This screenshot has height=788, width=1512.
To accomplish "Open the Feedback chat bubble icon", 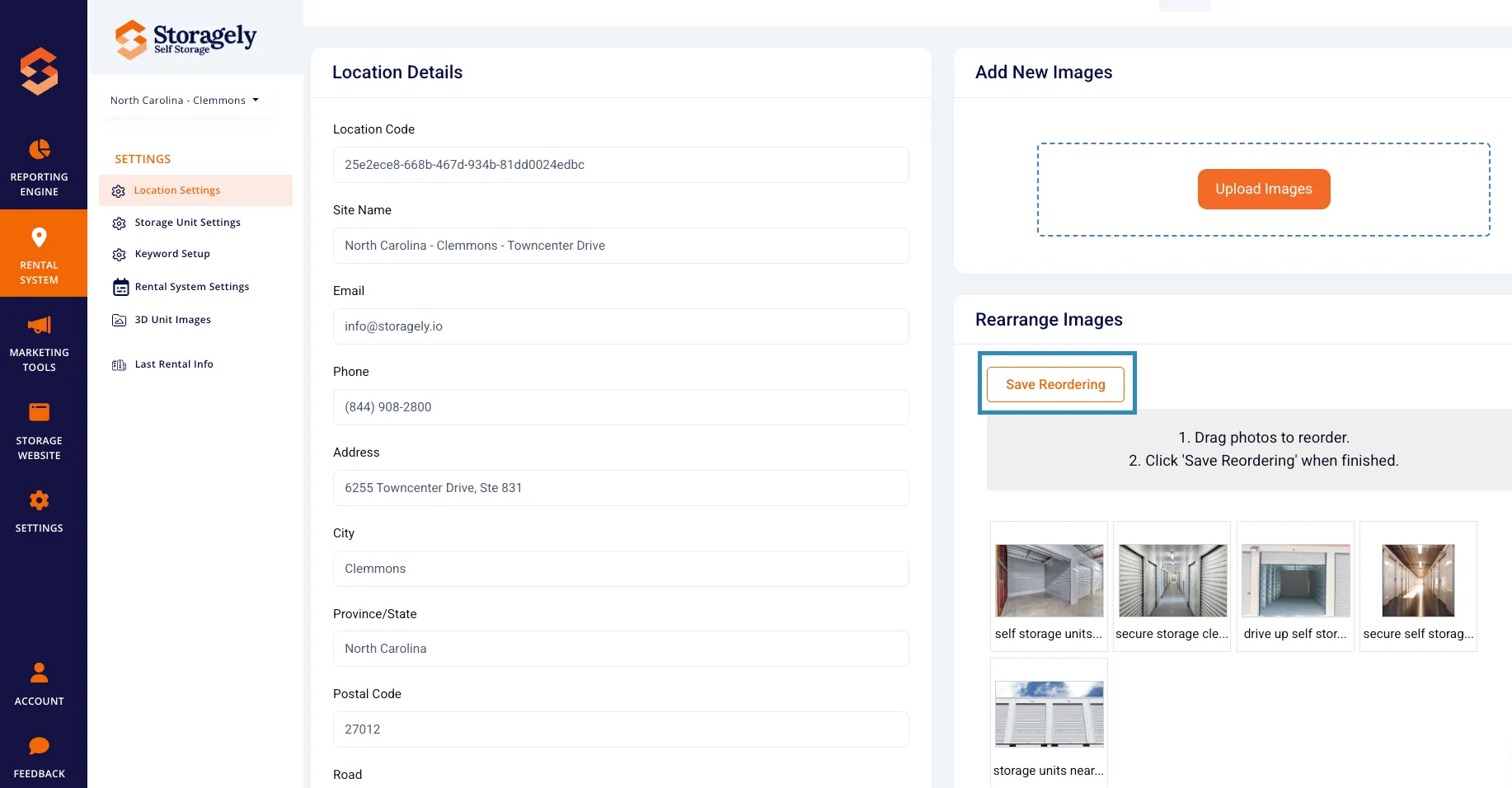I will click(x=40, y=746).
